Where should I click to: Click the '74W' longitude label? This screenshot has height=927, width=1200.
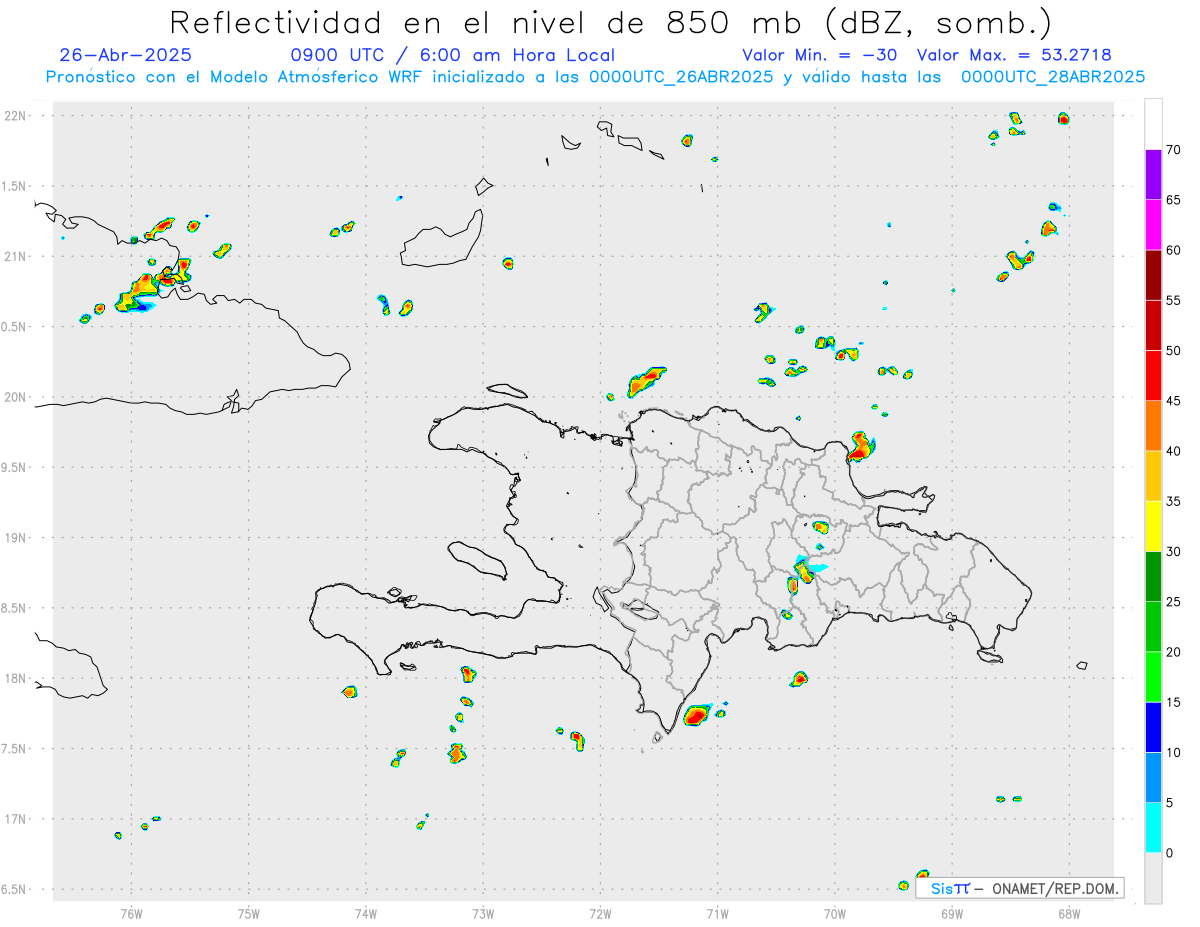[x=366, y=913]
